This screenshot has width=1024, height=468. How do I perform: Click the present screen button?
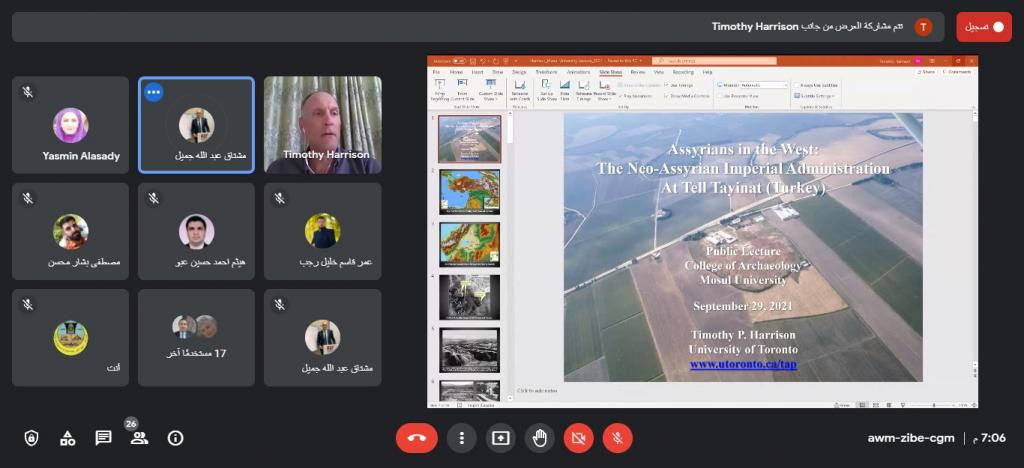(x=500, y=437)
